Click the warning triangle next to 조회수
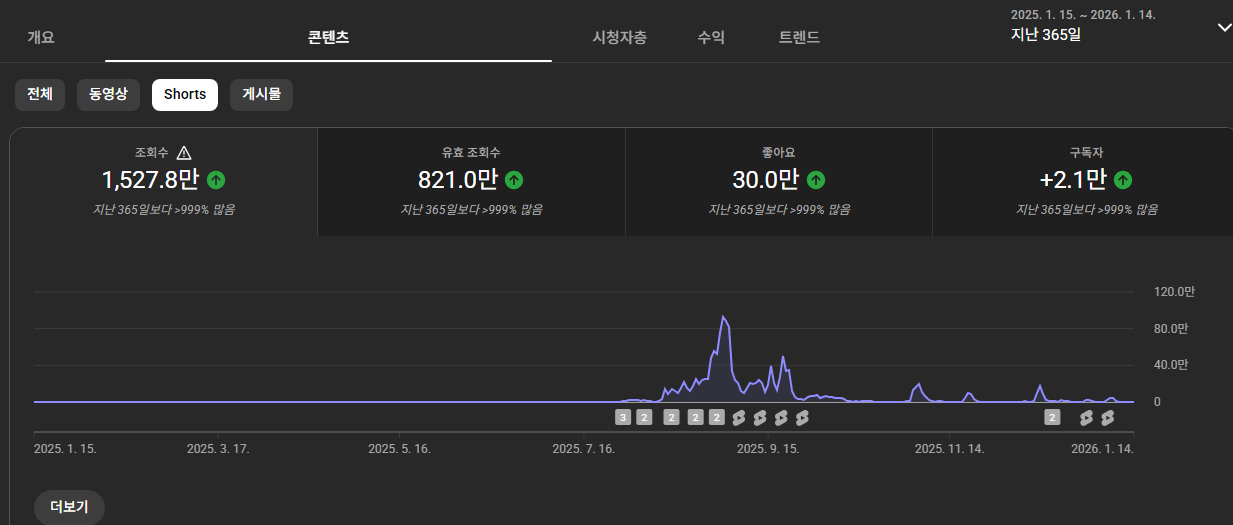Image resolution: width=1233 pixels, height=525 pixels. [183, 153]
